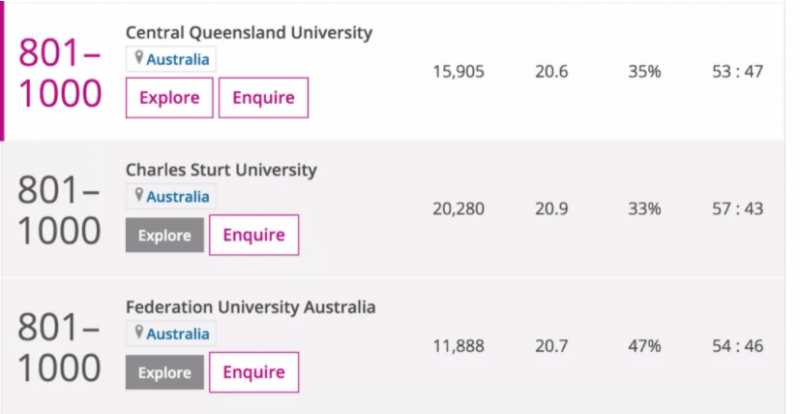Open the Federation University Australia title link
Image resolution: width=800 pixels, height=414 pixels.
click(x=251, y=307)
